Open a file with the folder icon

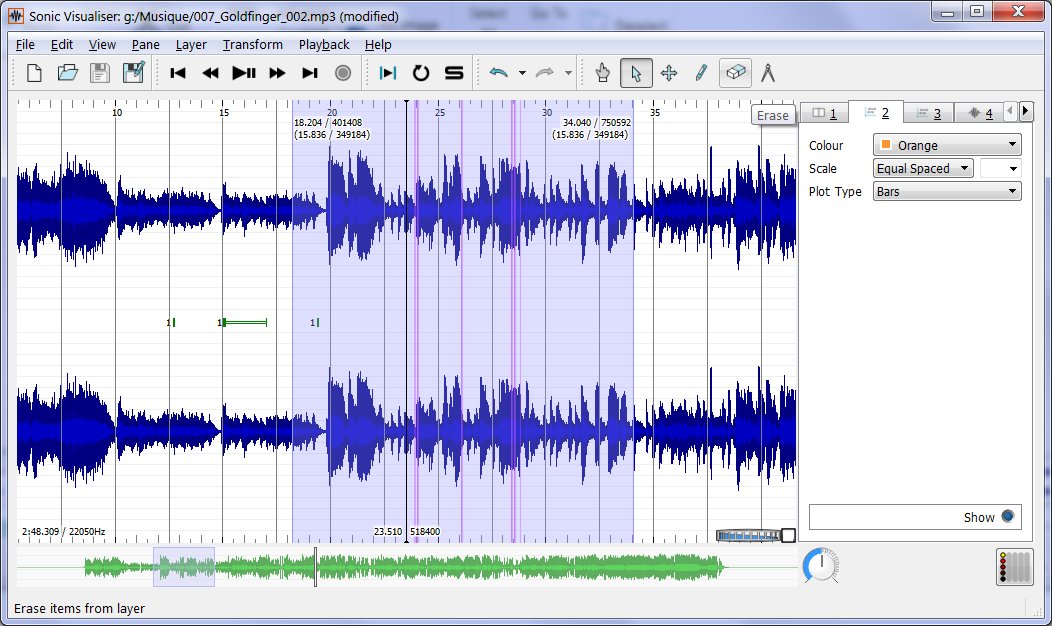[67, 72]
